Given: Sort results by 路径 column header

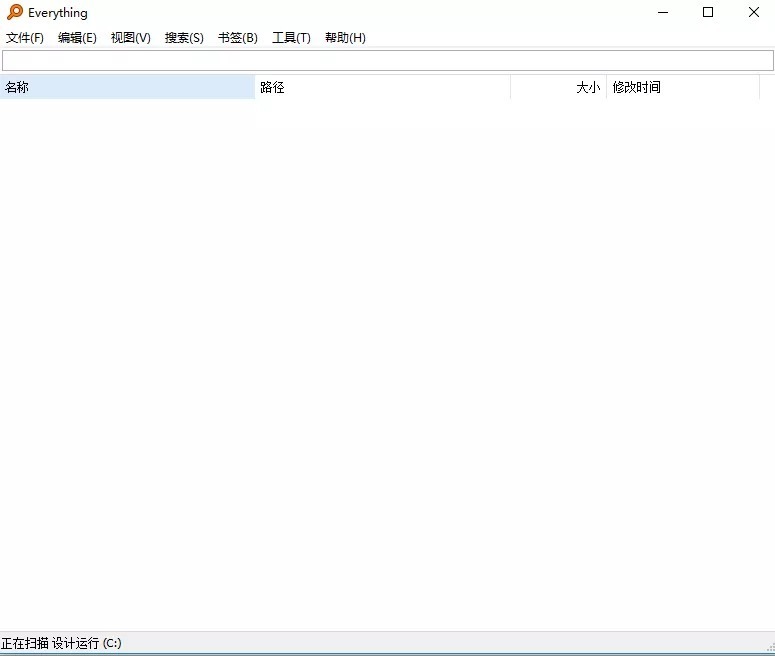Looking at the screenshot, I should coord(382,87).
